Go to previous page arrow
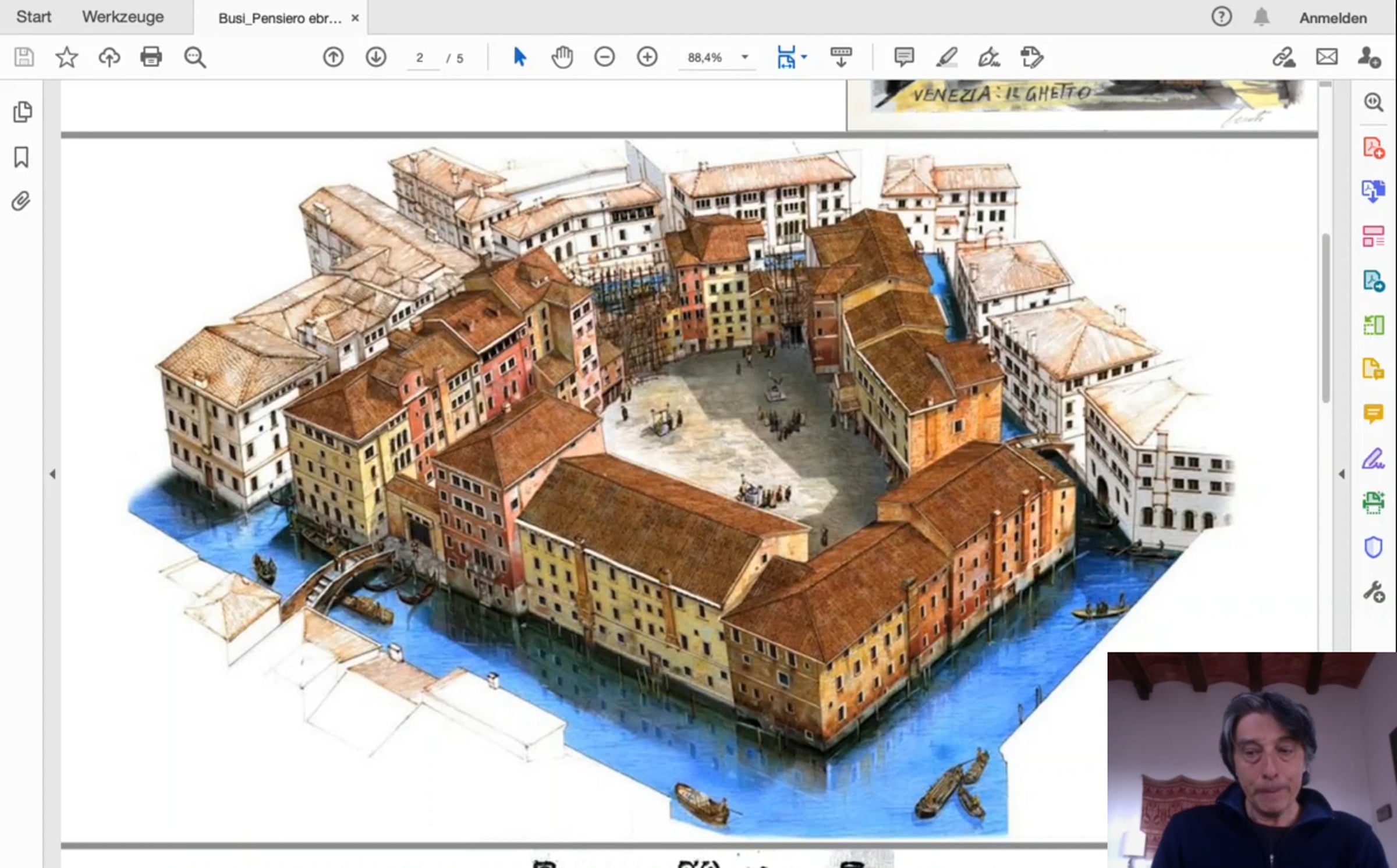Viewport: 1397px width, 868px height. (x=334, y=58)
